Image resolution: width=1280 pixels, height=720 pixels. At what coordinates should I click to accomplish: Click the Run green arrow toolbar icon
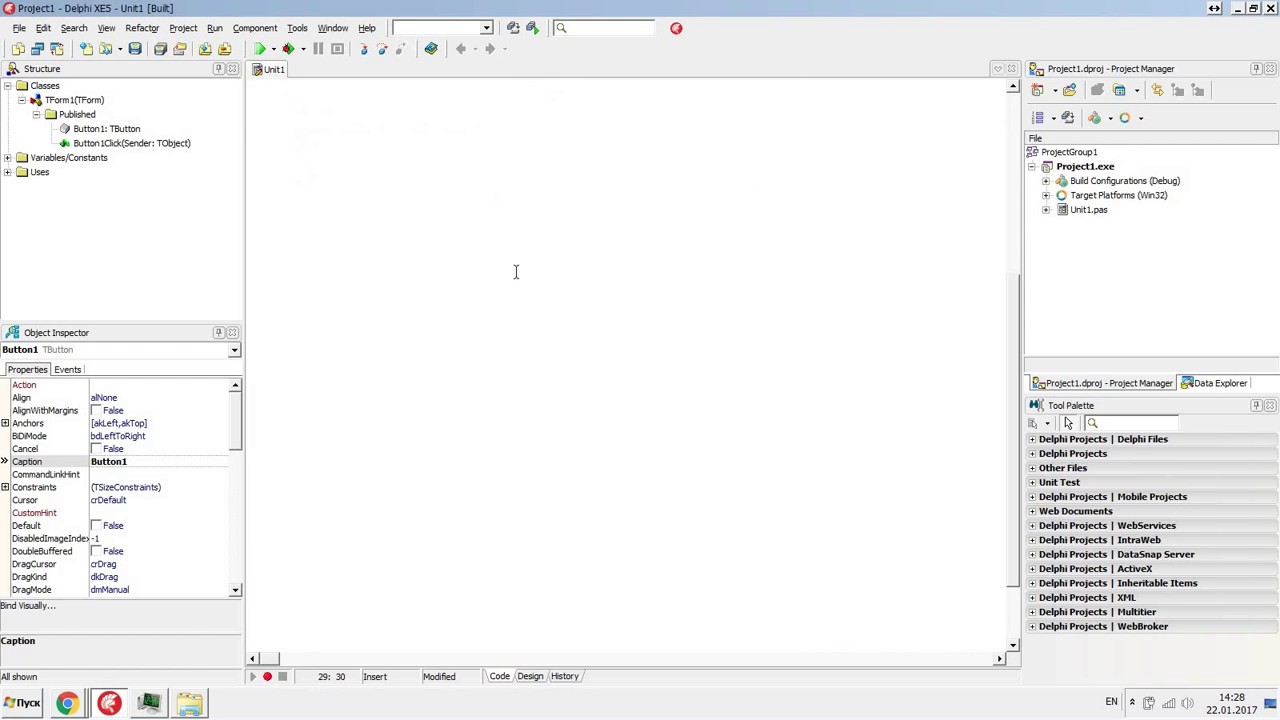(x=260, y=48)
